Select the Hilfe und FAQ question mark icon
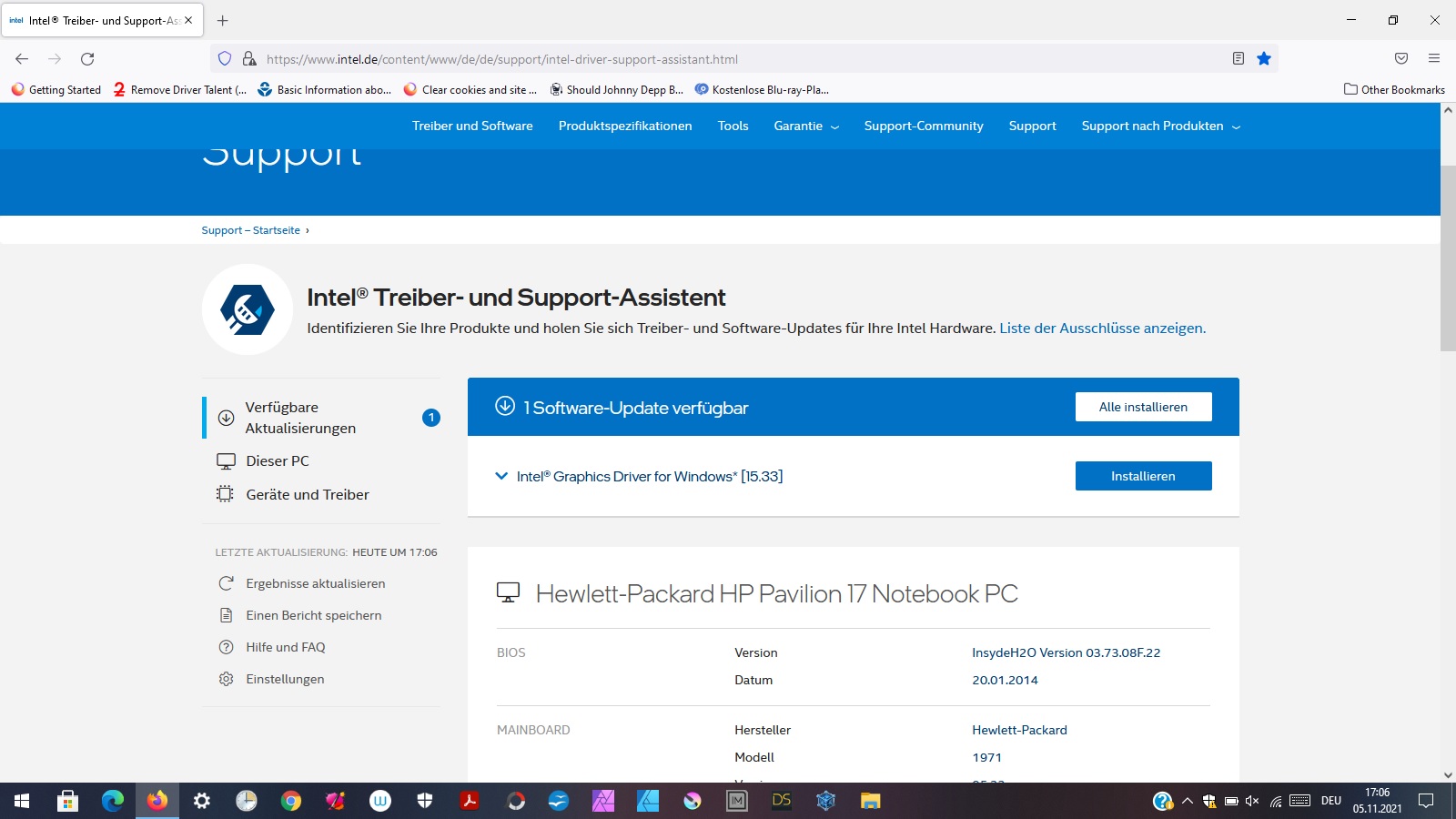 (225, 646)
